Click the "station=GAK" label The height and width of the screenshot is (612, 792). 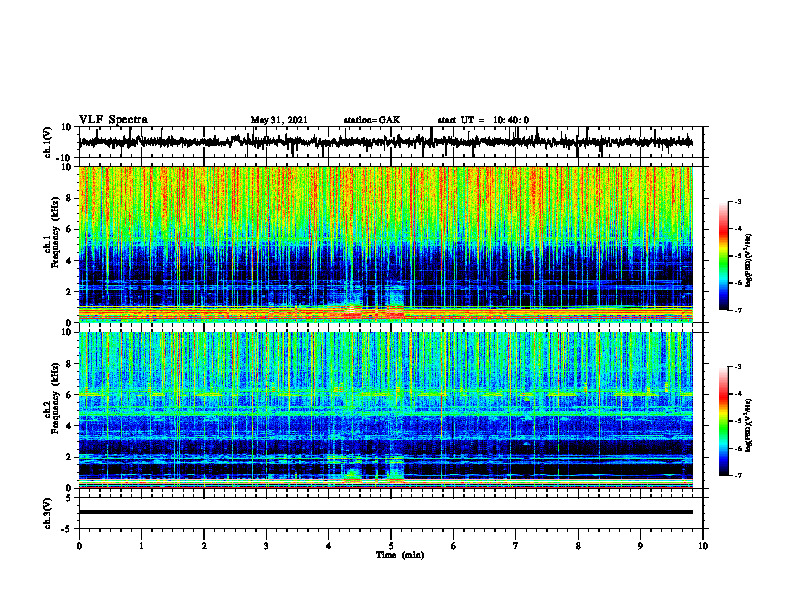372,120
